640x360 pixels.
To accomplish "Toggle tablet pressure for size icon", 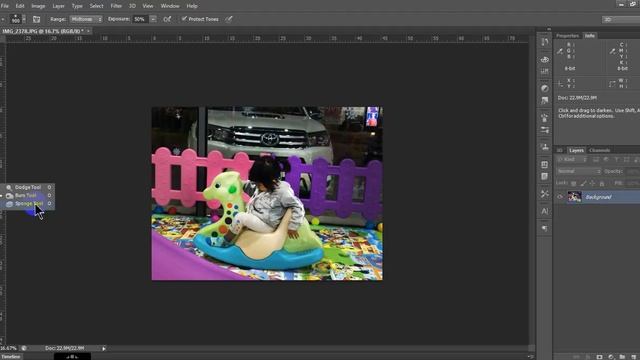I will [229, 19].
